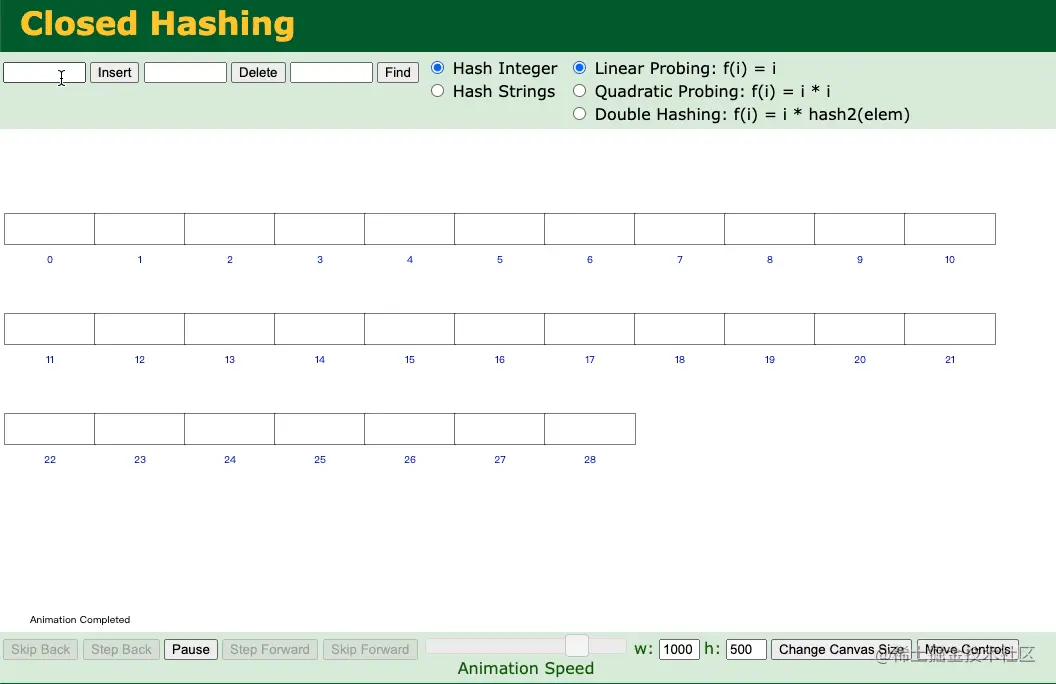Focus the delete value input field
This screenshot has height=684, width=1056.
185,72
